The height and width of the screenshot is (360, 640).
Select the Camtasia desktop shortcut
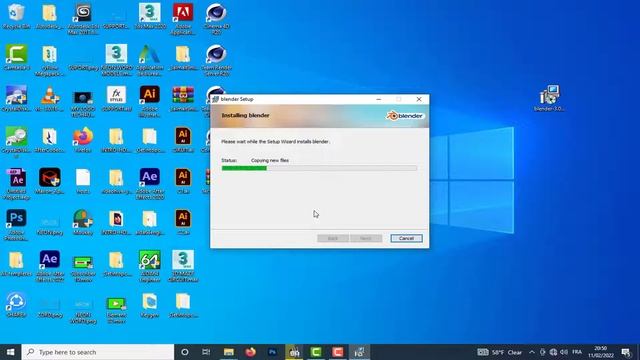[x=16, y=58]
